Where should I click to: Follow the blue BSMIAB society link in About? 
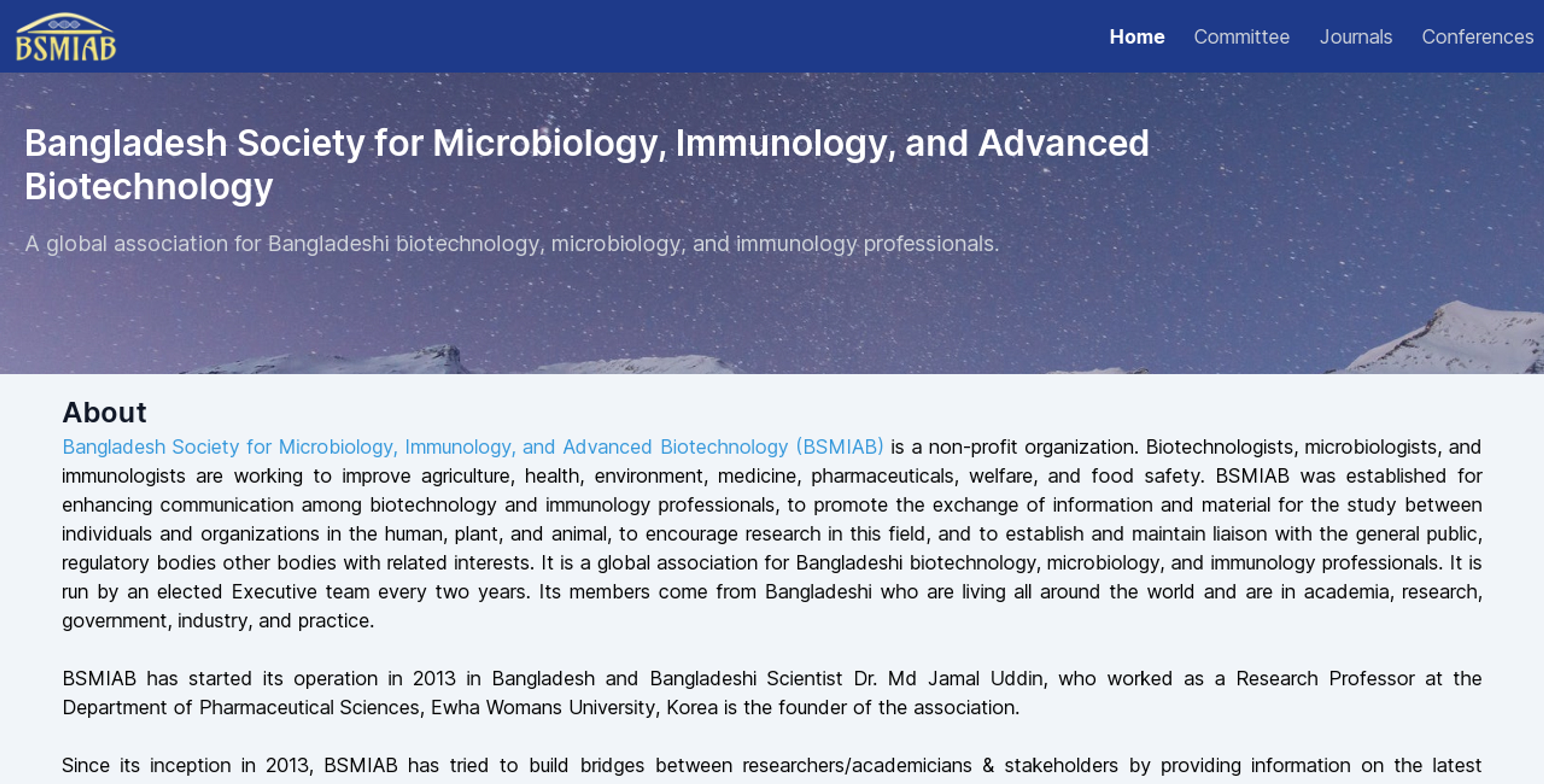point(473,447)
